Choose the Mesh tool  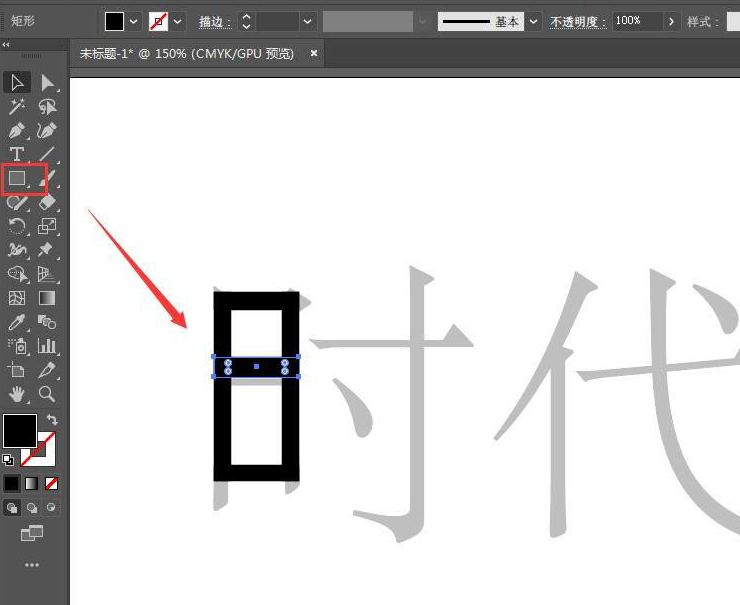(17, 298)
